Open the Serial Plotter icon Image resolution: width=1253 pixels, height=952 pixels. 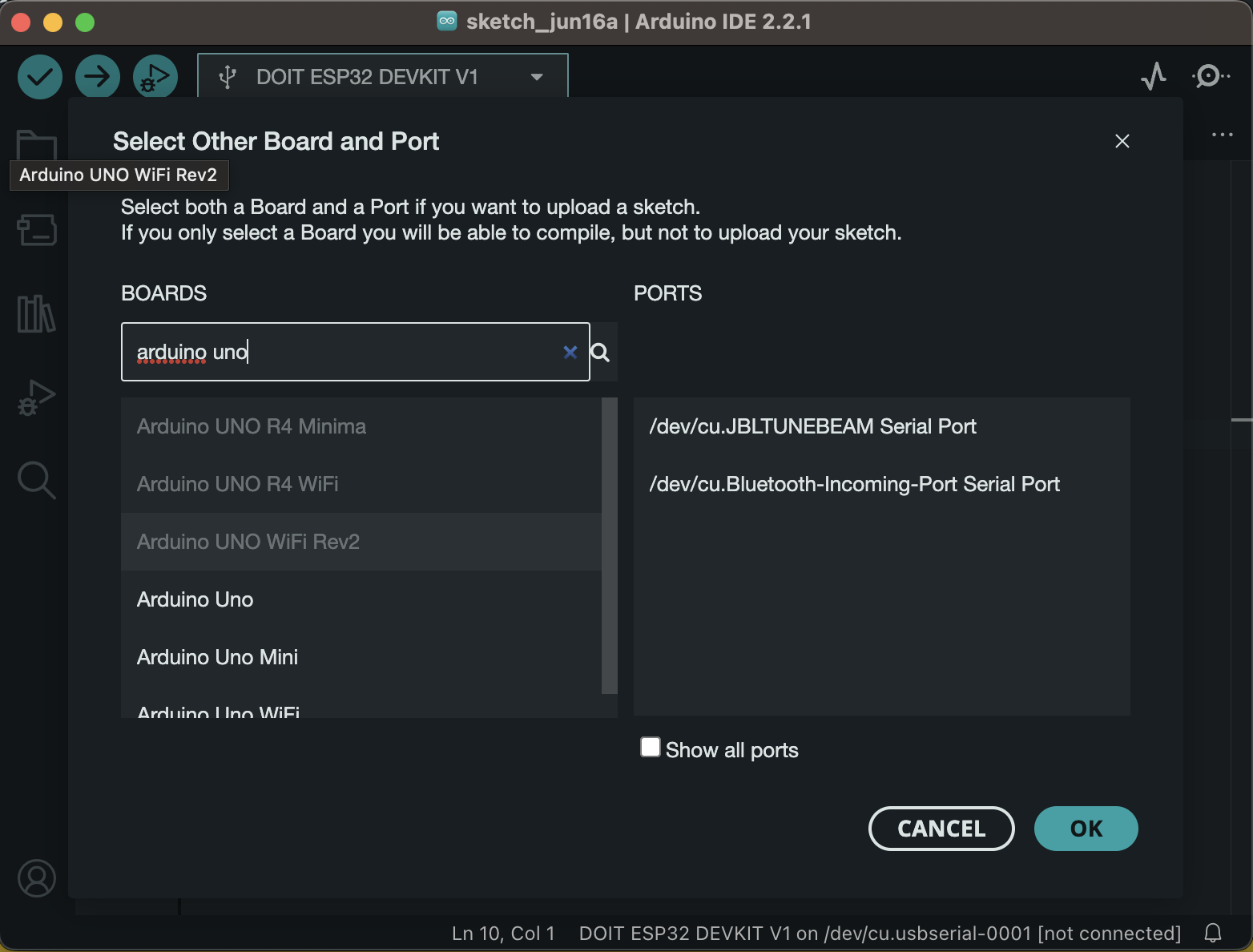[1154, 76]
